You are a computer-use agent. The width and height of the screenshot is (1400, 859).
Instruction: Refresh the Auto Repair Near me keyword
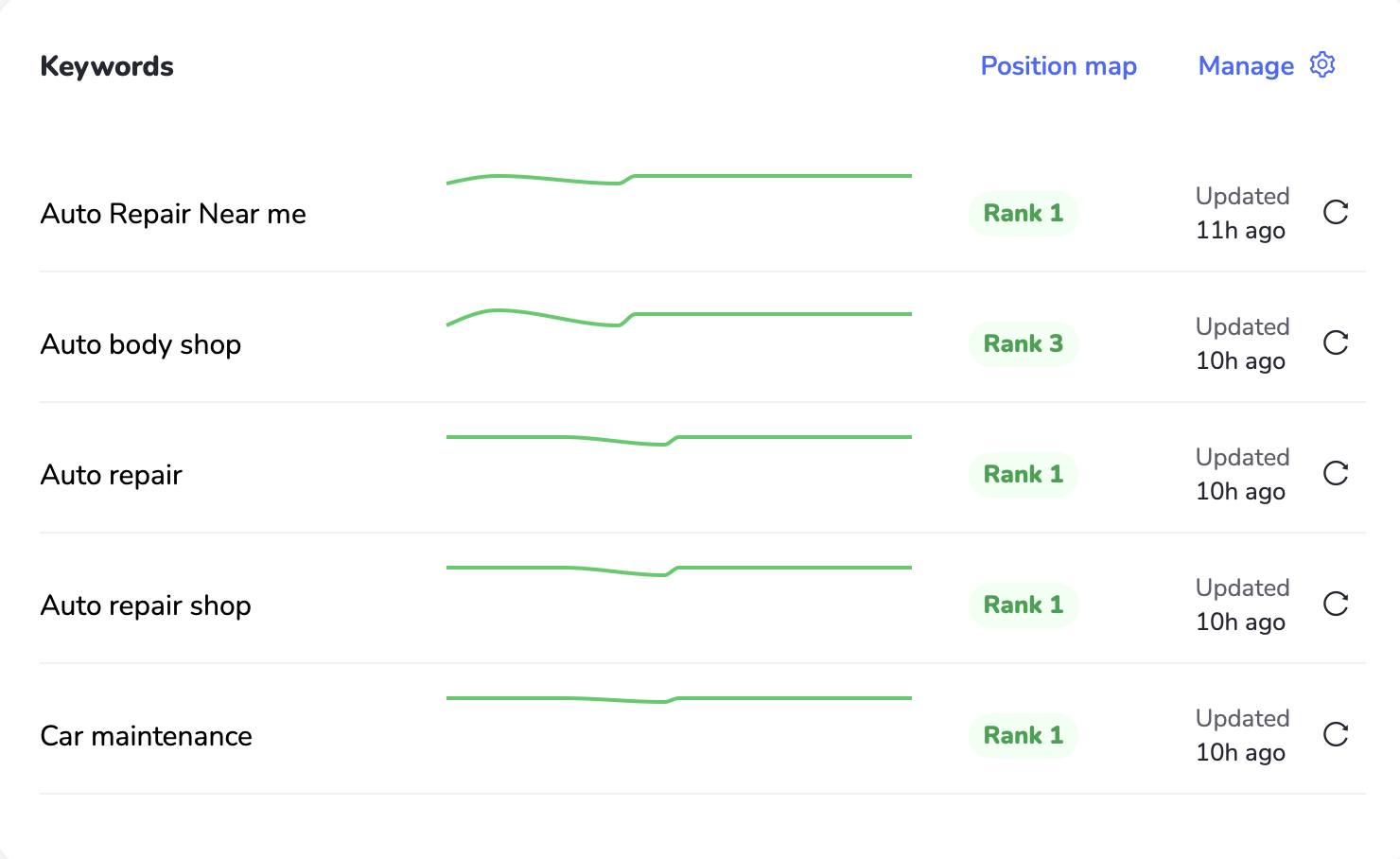[x=1336, y=213]
